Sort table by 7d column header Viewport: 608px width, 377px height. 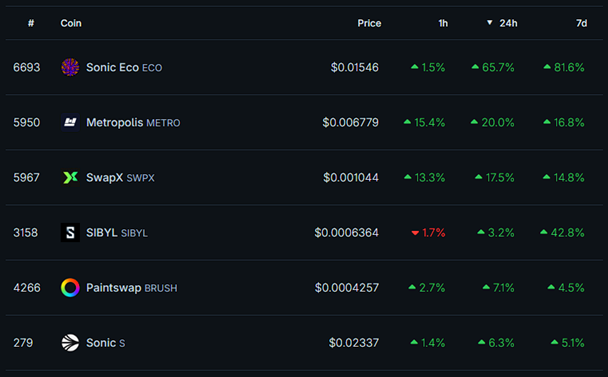pyautogui.click(x=582, y=23)
